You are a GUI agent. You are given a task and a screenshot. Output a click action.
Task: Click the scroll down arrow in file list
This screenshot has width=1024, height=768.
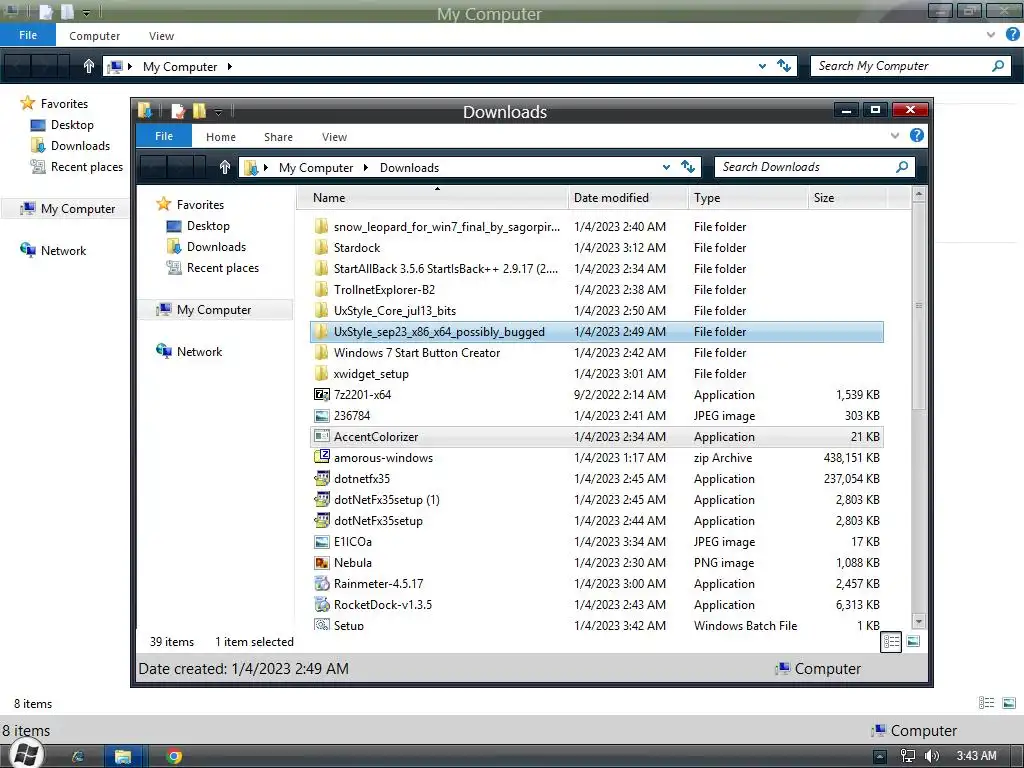[x=918, y=621]
